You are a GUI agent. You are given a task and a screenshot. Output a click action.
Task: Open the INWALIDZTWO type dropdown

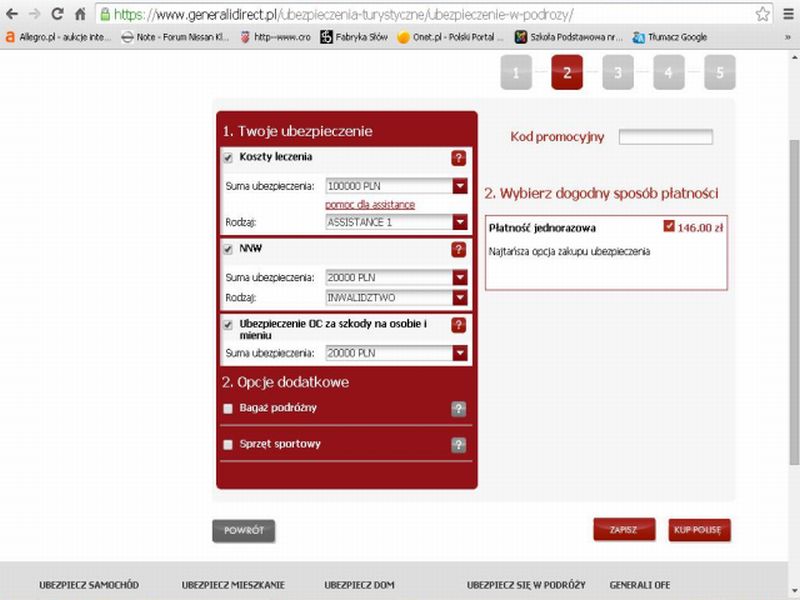(x=460, y=297)
